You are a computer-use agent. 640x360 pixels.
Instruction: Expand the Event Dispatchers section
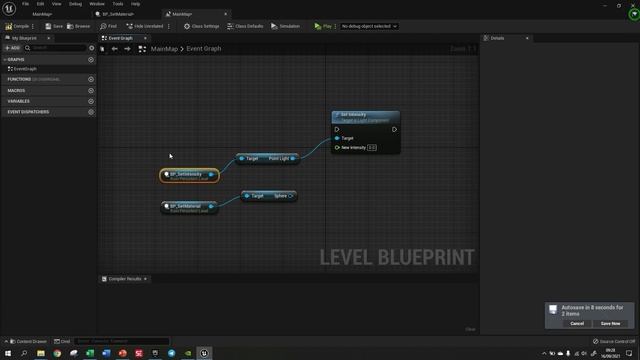tap(28, 112)
